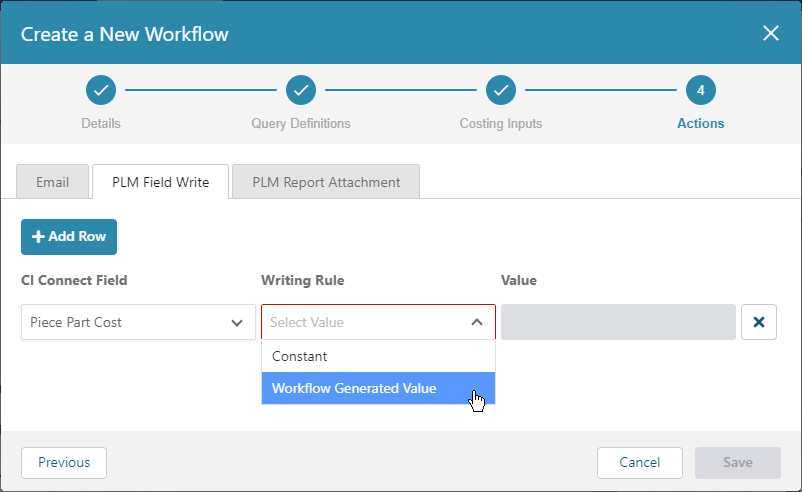Select Workflow Generated Value option
Screen dimensions: 802x492
378,388
